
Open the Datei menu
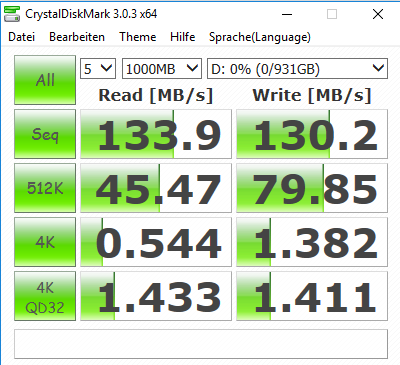click(x=22, y=37)
